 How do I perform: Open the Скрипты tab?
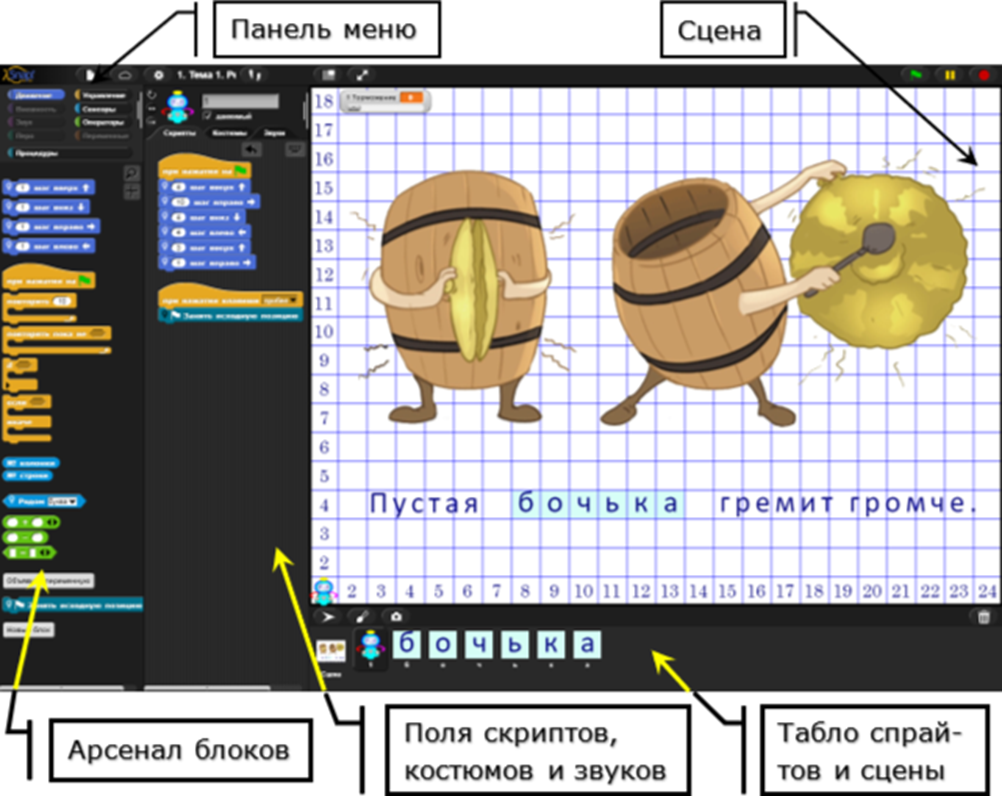coord(178,133)
